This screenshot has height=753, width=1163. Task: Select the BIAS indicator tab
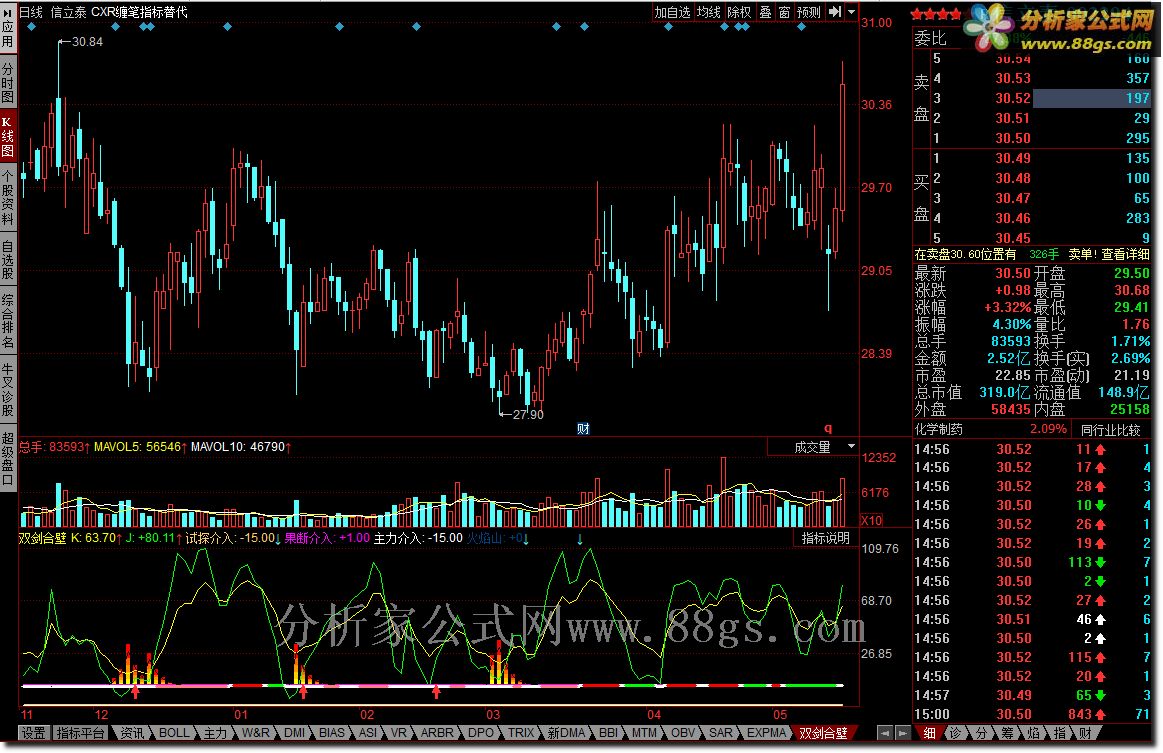[x=332, y=733]
